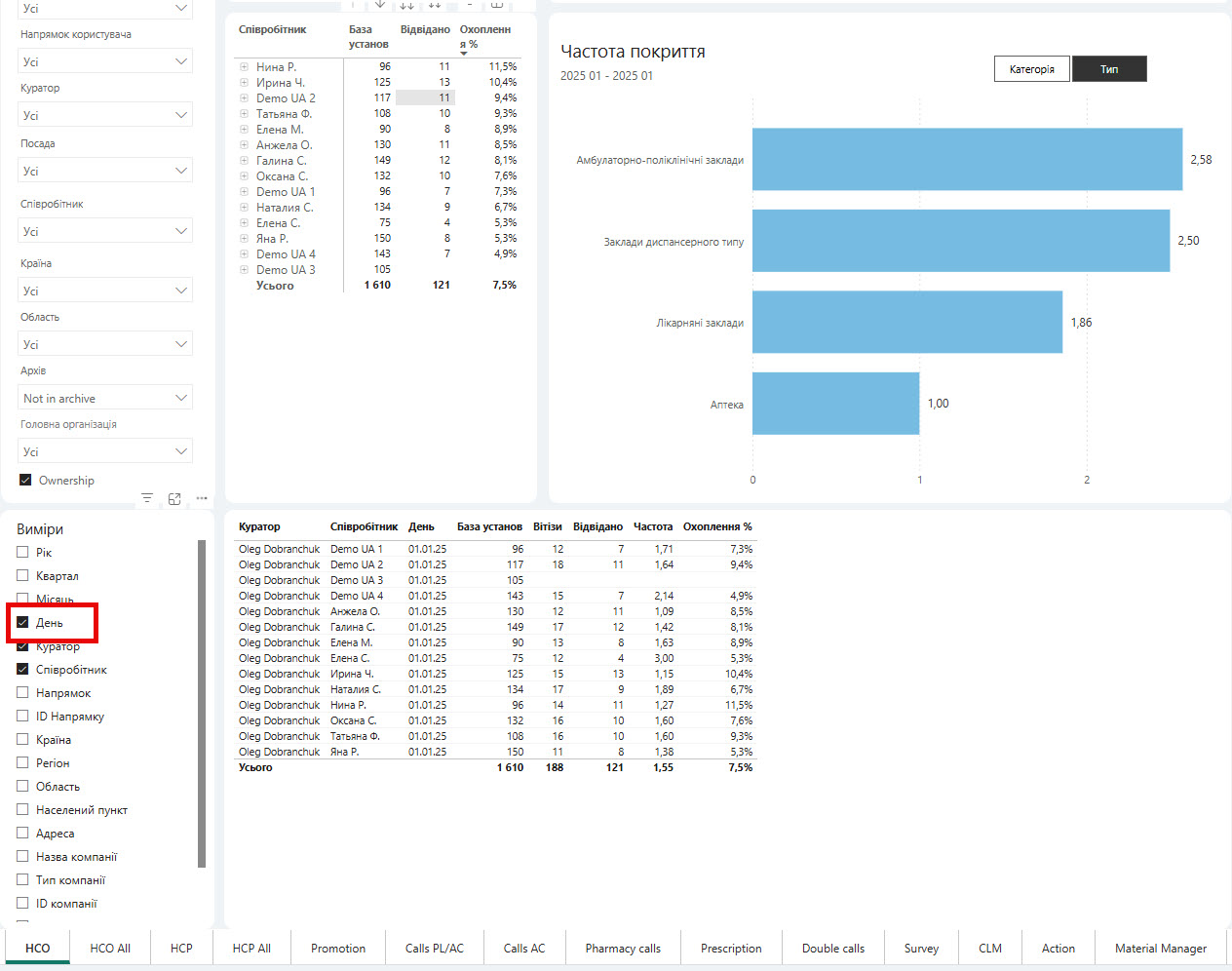Expand the Нина Р. row plus icon

[244, 67]
